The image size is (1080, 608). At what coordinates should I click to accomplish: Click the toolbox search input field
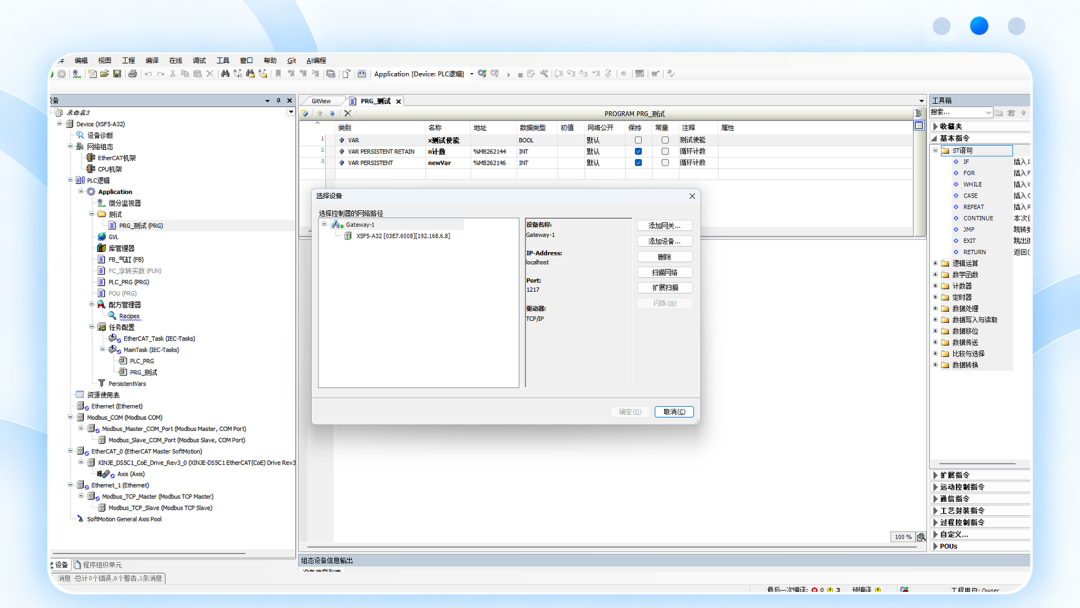coord(961,112)
